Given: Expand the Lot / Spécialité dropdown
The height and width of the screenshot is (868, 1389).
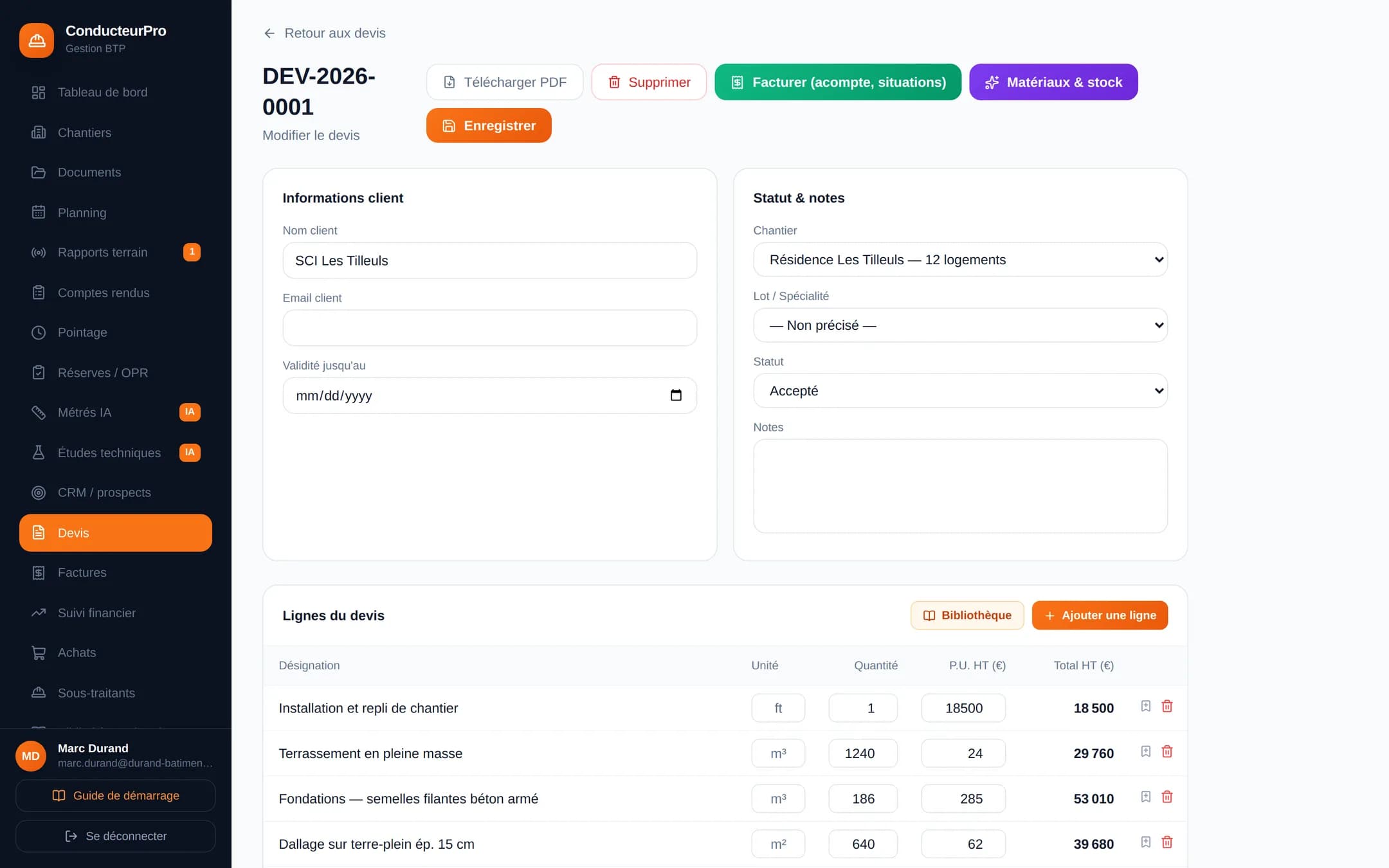Looking at the screenshot, I should point(960,325).
